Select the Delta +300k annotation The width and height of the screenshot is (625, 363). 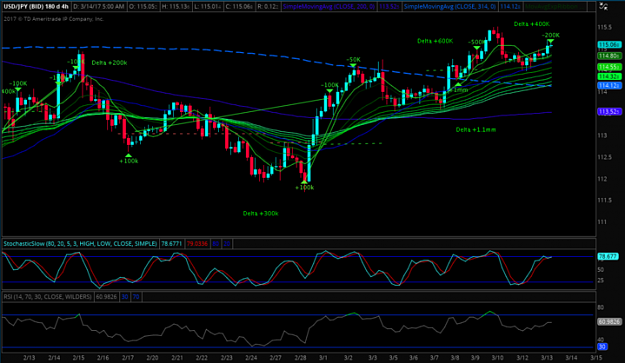261,214
